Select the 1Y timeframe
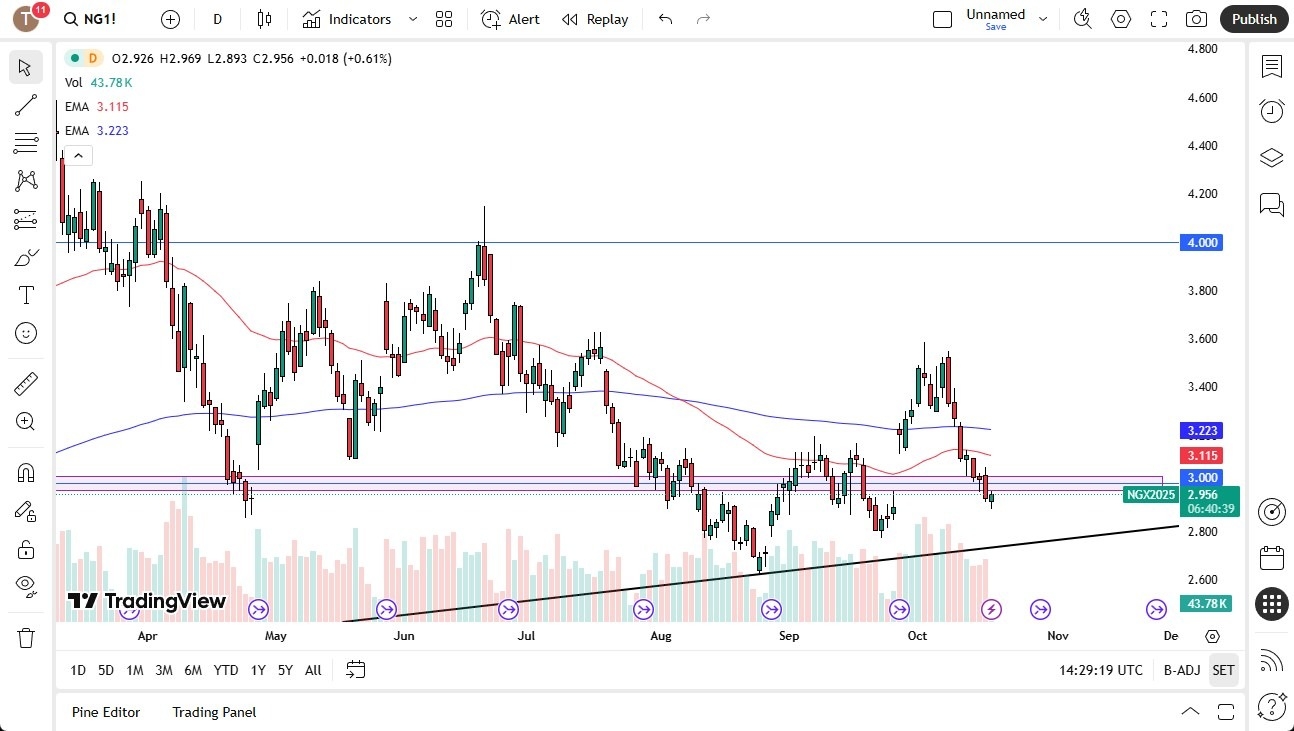 pyautogui.click(x=257, y=670)
